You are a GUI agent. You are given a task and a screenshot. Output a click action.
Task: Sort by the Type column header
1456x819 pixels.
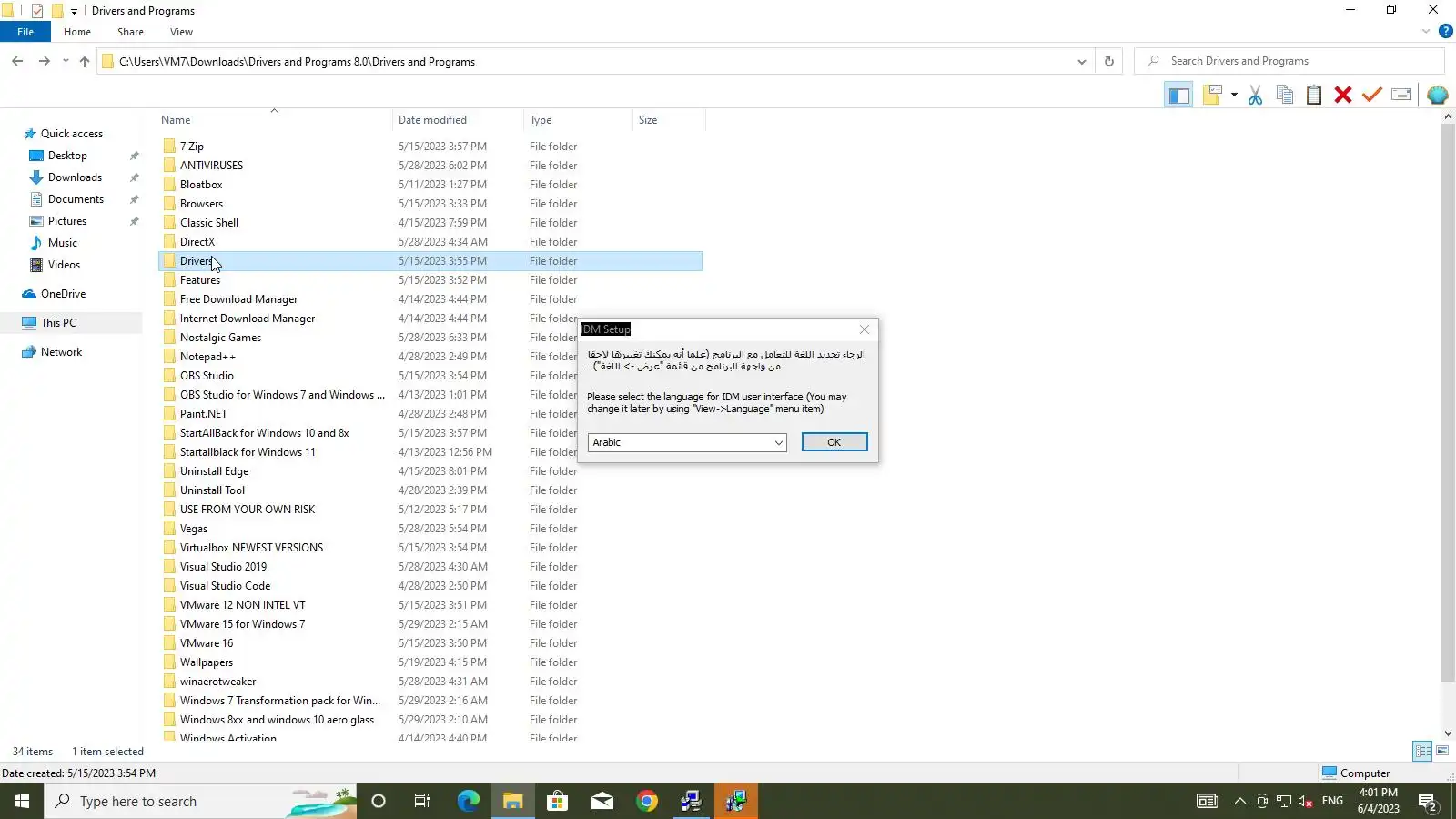578,120
